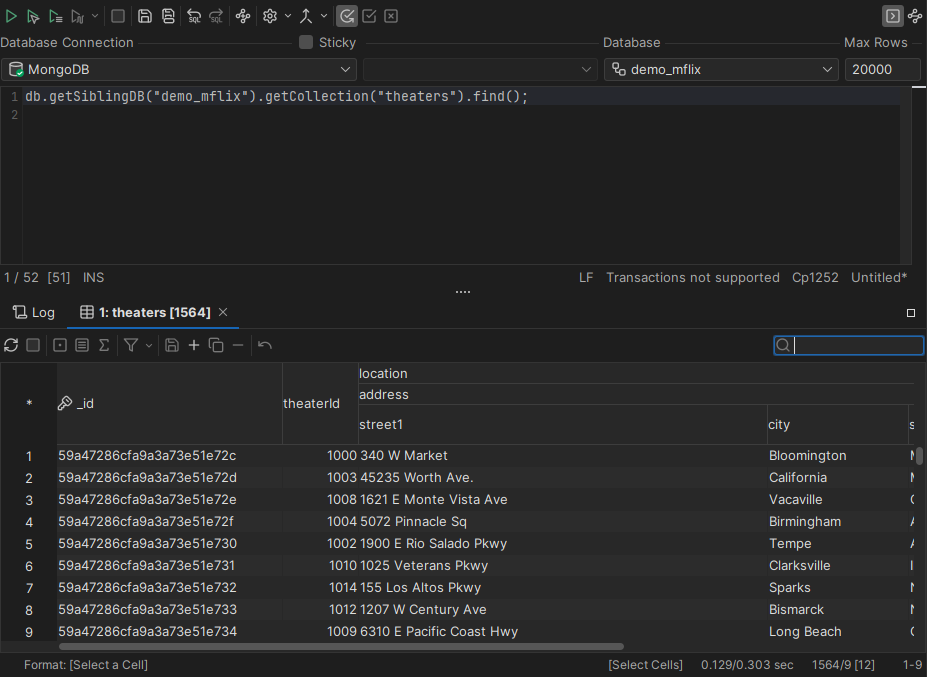927x677 pixels.
Task: Undo changes with the undo arrow icon
Action: (265, 345)
